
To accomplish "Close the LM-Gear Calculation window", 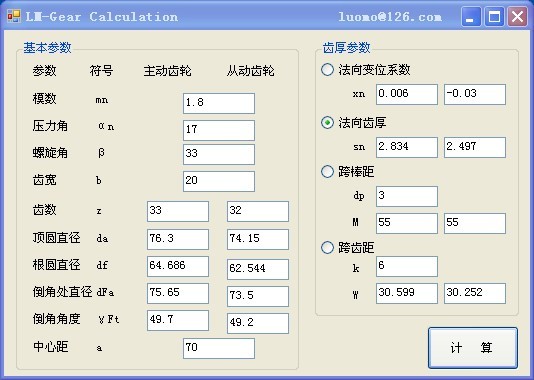I will click(x=517, y=16).
